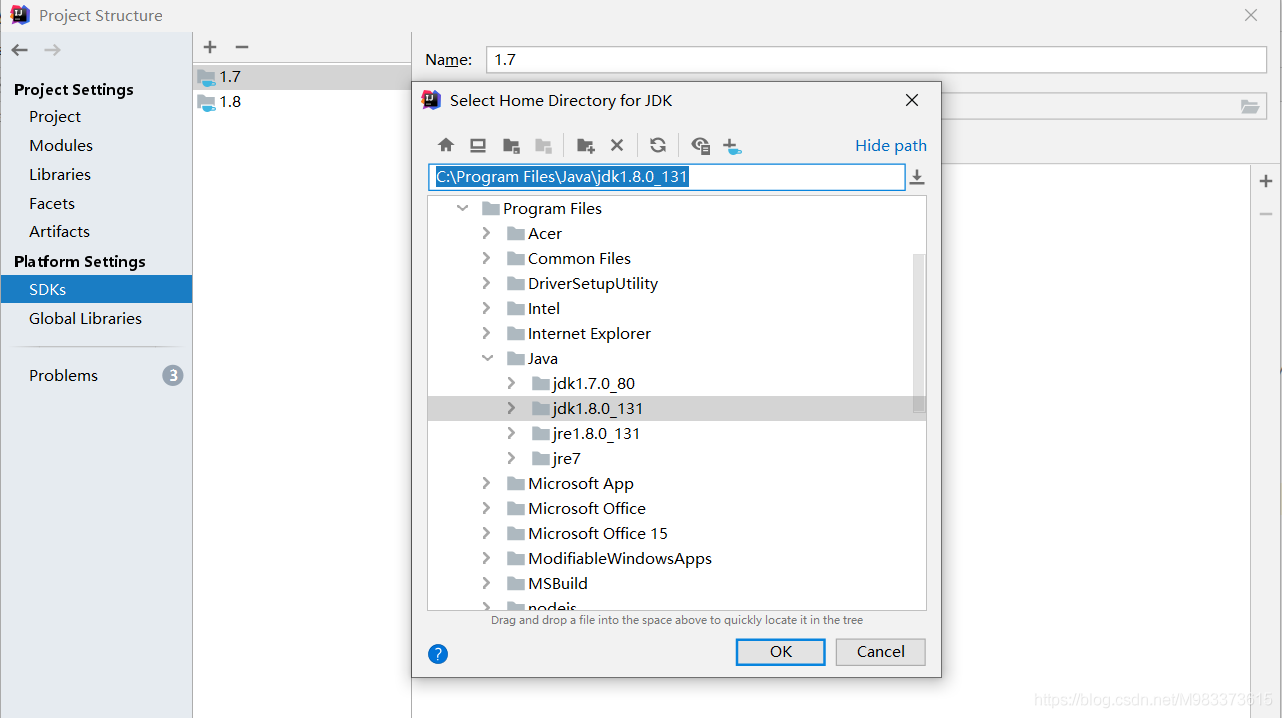This screenshot has height=718, width=1282.
Task: Select the Microsoft App folder
Action: 581,483
